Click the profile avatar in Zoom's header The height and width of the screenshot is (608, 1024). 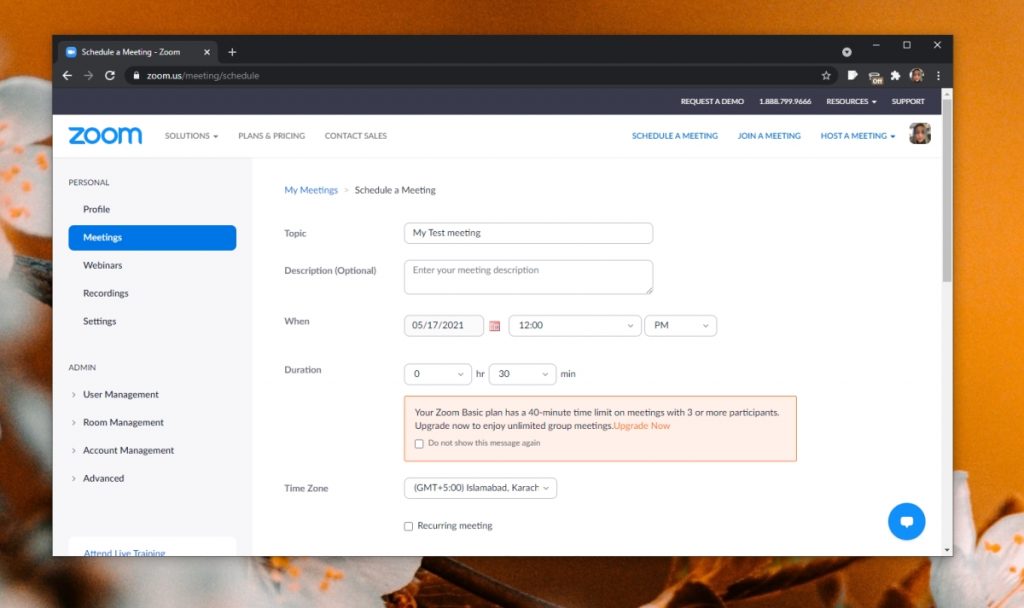919,132
